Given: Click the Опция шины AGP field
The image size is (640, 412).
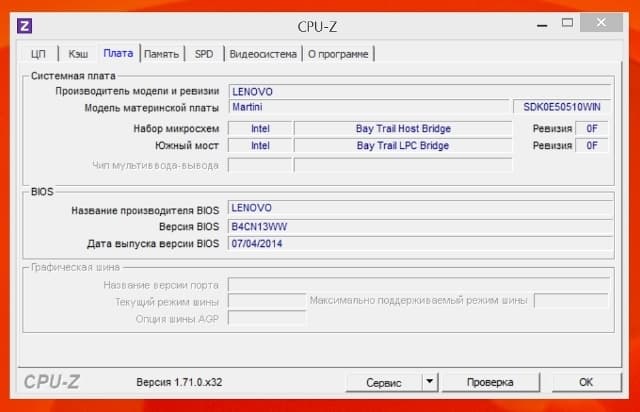Looking at the screenshot, I should pyautogui.click(x=267, y=318).
